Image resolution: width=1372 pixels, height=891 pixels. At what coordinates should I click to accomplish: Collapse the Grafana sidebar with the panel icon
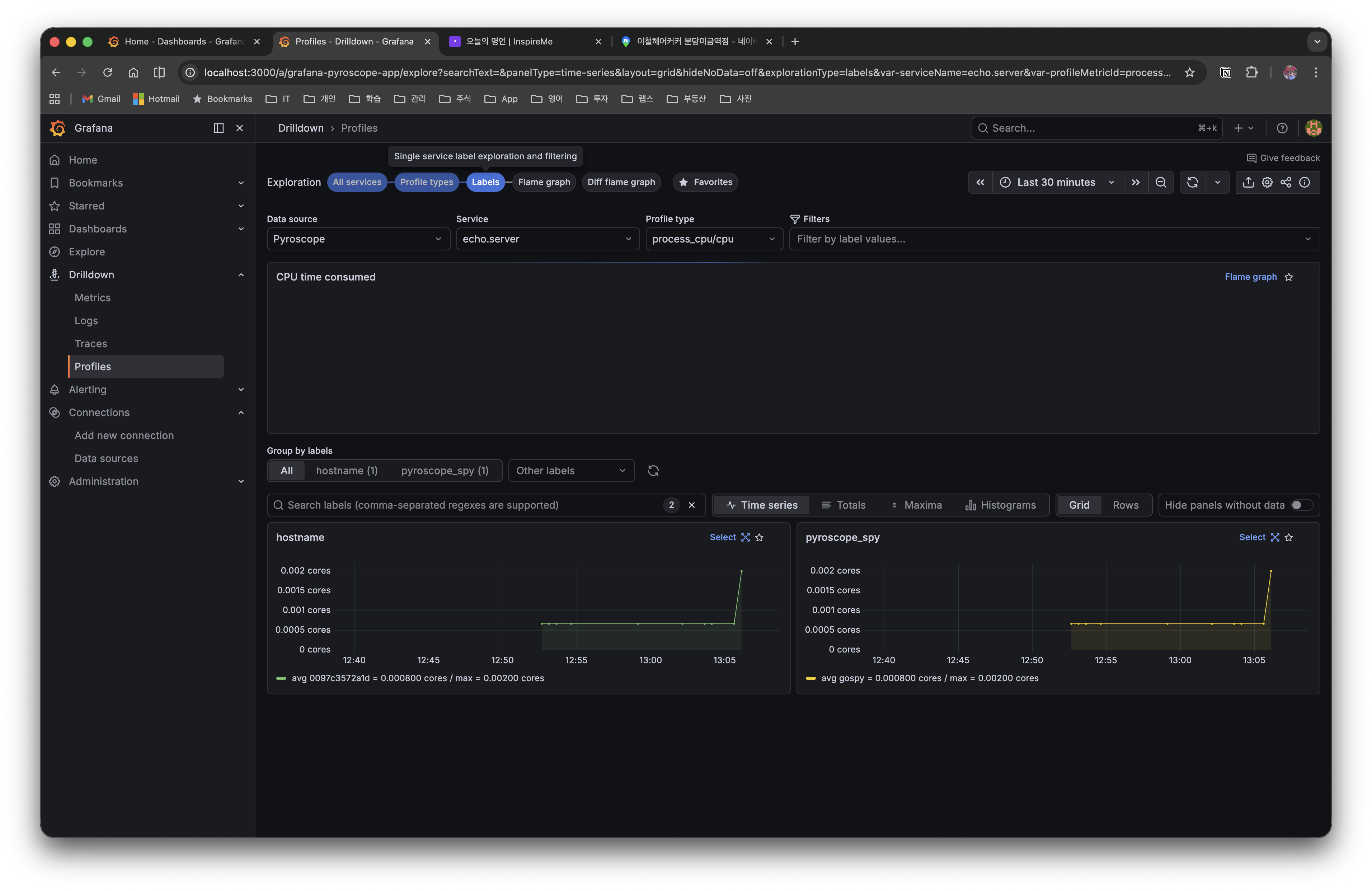[x=219, y=128]
